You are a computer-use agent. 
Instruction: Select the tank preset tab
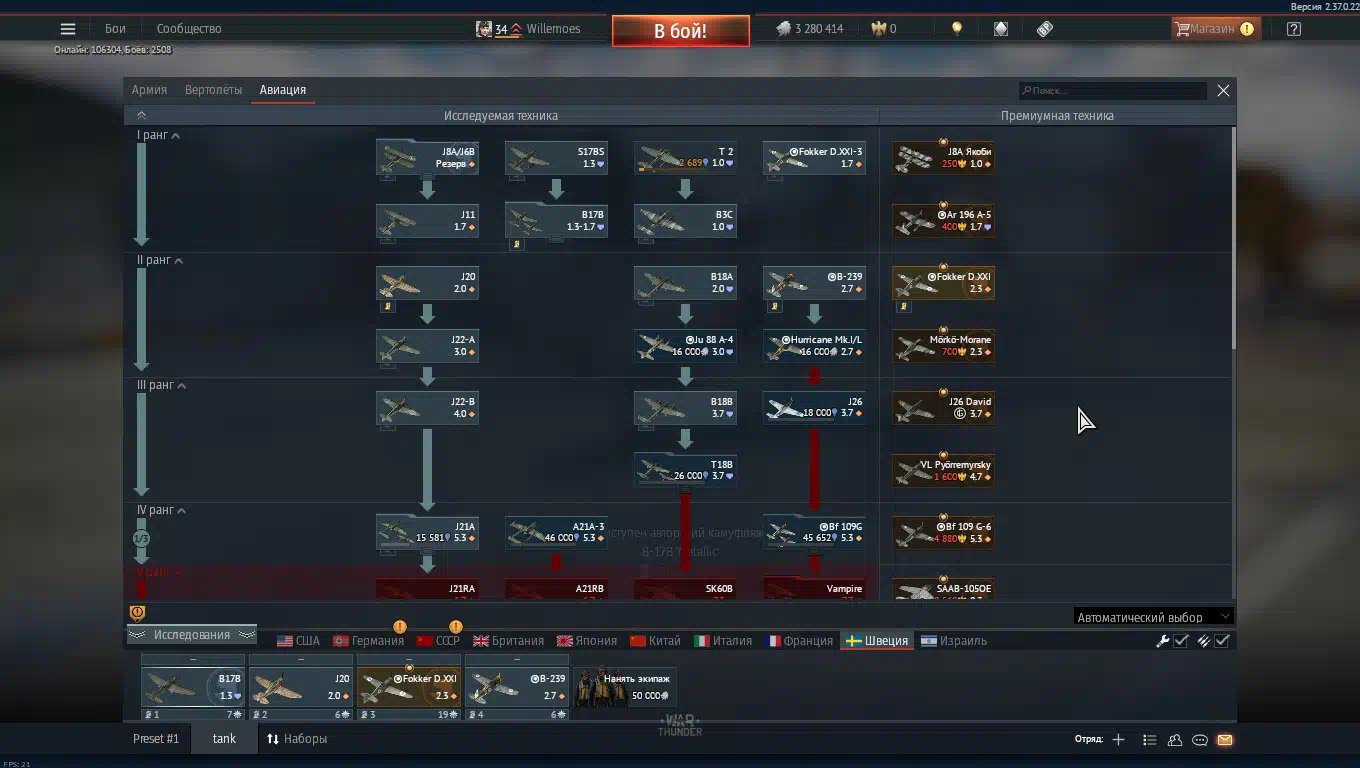coord(224,739)
